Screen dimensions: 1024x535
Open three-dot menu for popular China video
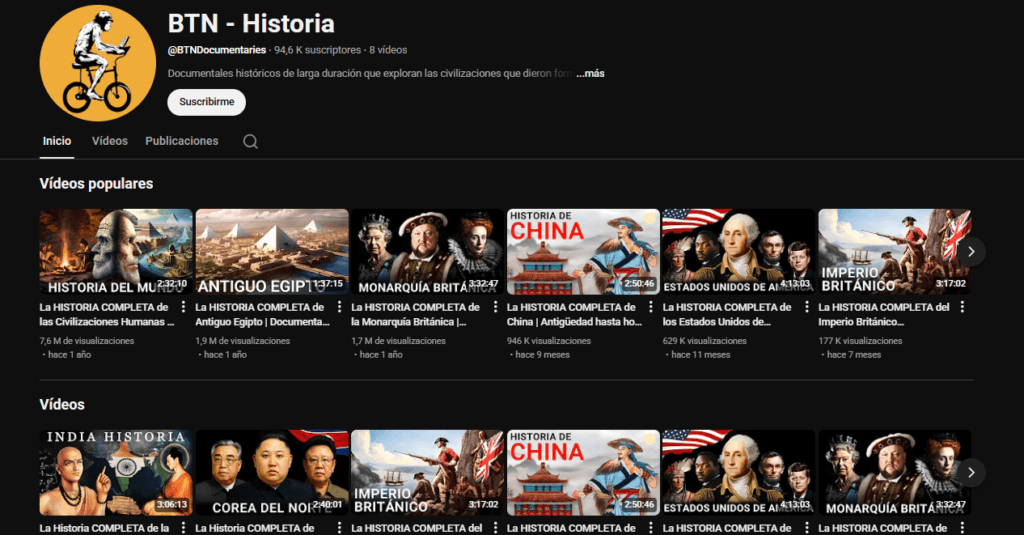click(651, 308)
